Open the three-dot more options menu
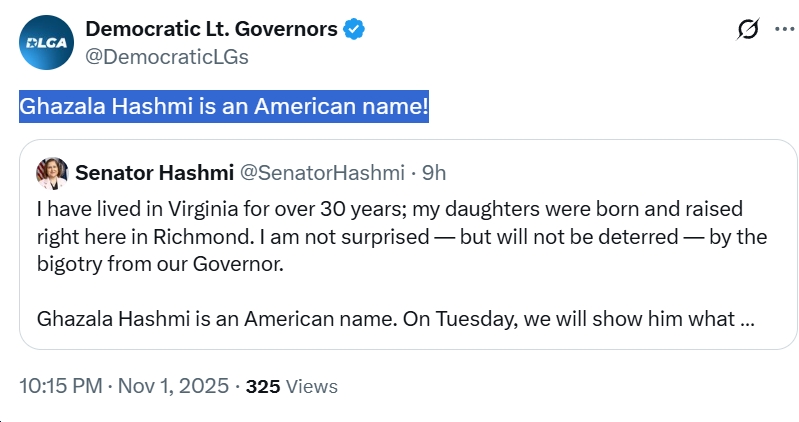The image size is (799, 422). [784, 30]
